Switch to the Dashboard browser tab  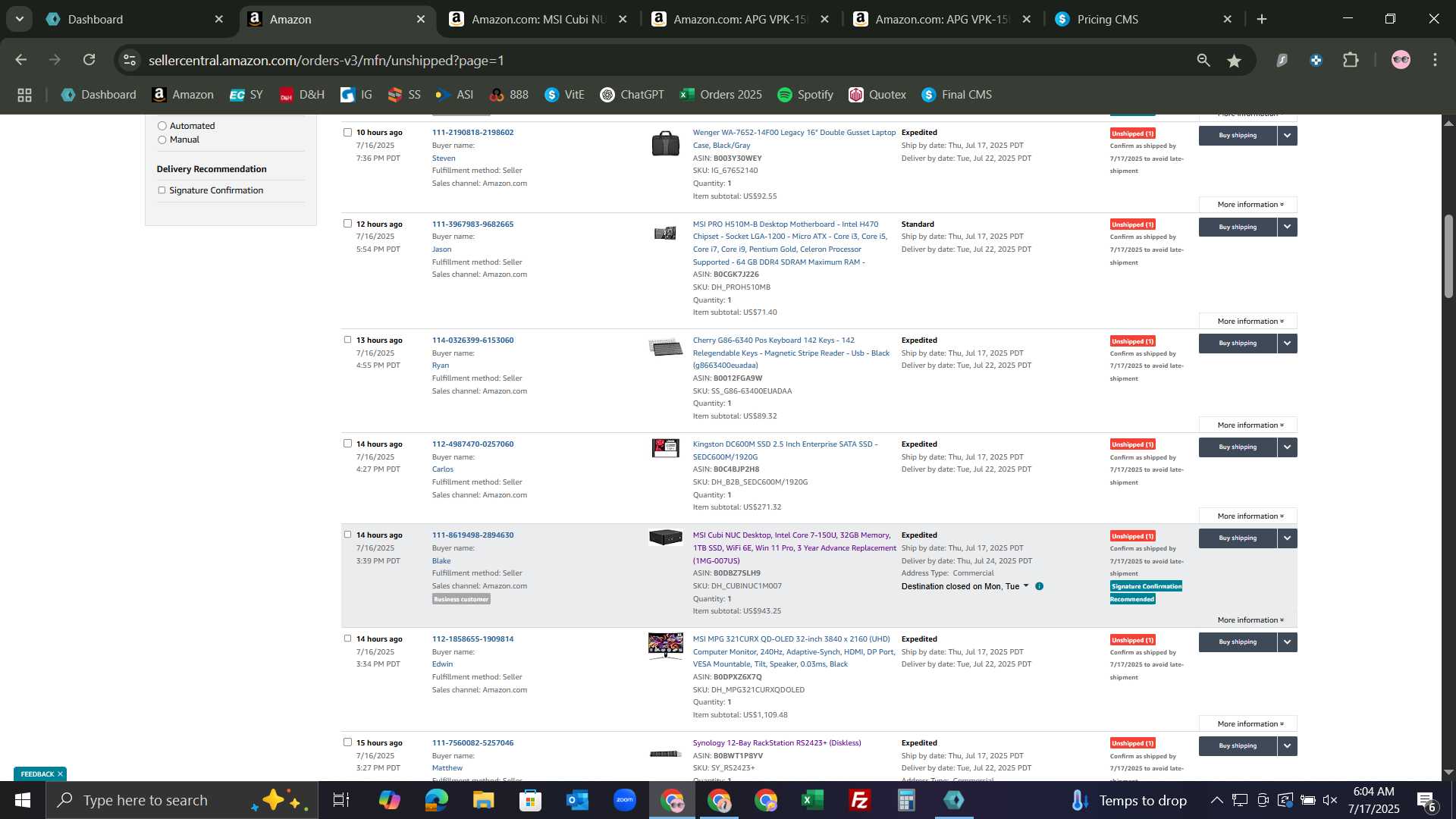coord(135,20)
